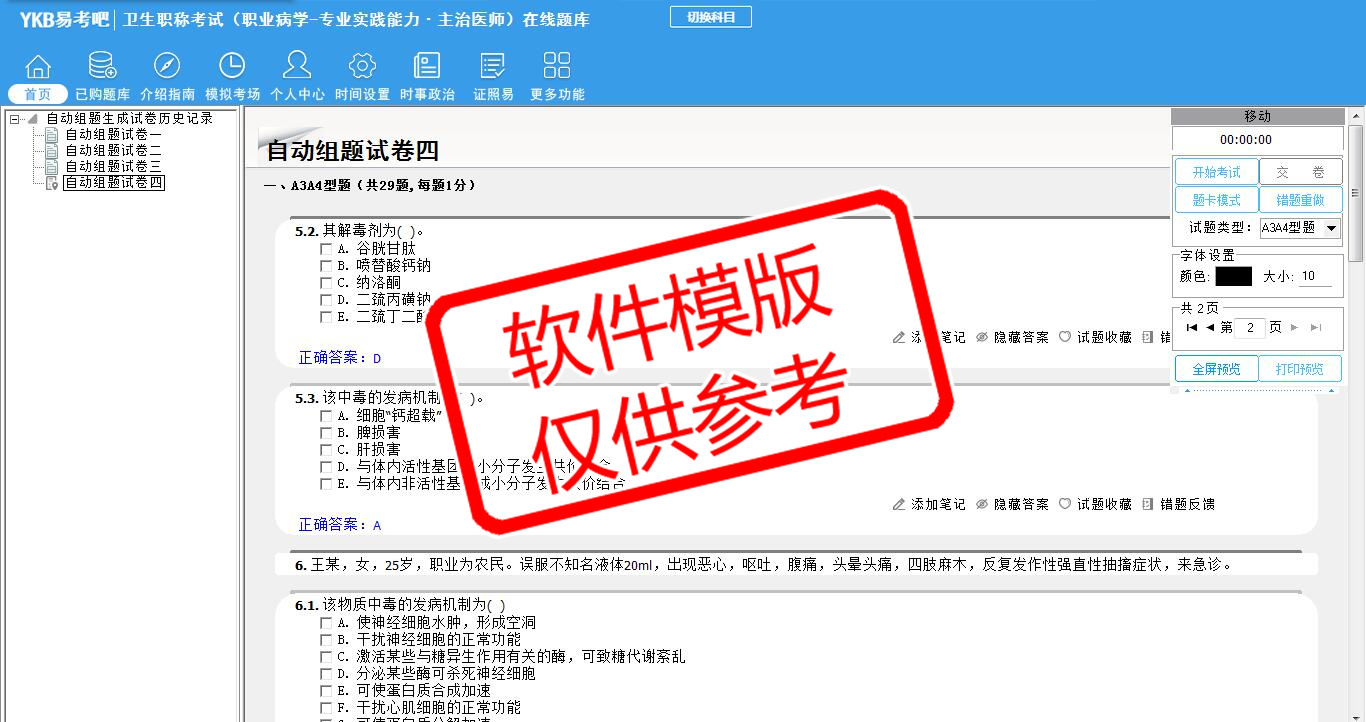Check option B 脾损害 in question 5.3
This screenshot has width=1366, height=722.
(326, 433)
